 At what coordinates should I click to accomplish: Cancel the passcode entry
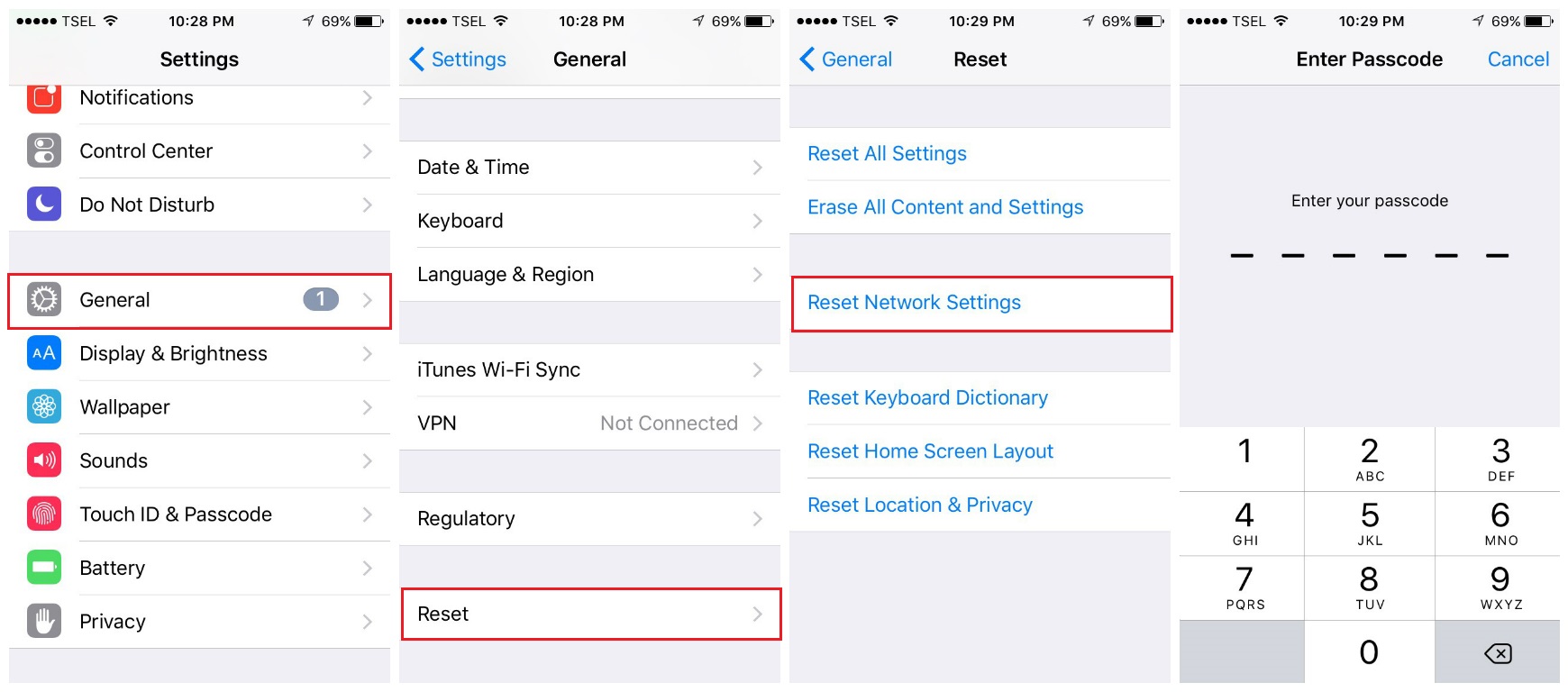(x=1518, y=59)
